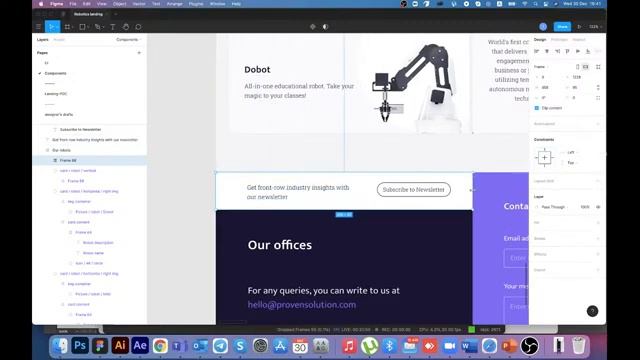Select landscape frame orientation

click(x=586, y=67)
